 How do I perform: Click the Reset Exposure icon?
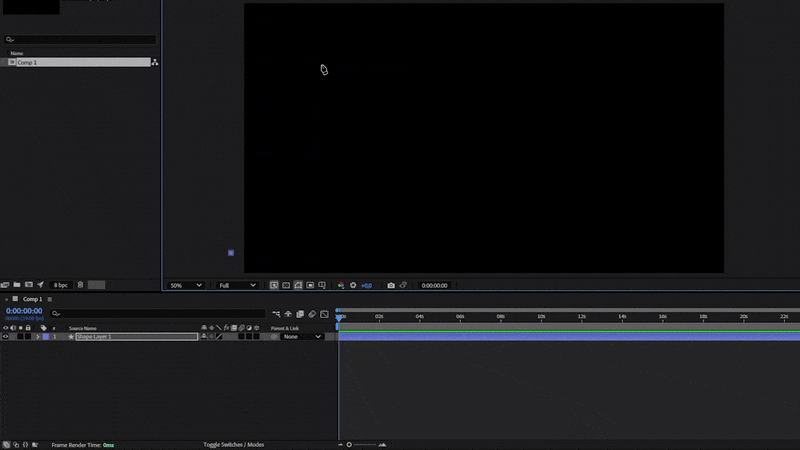pos(353,285)
